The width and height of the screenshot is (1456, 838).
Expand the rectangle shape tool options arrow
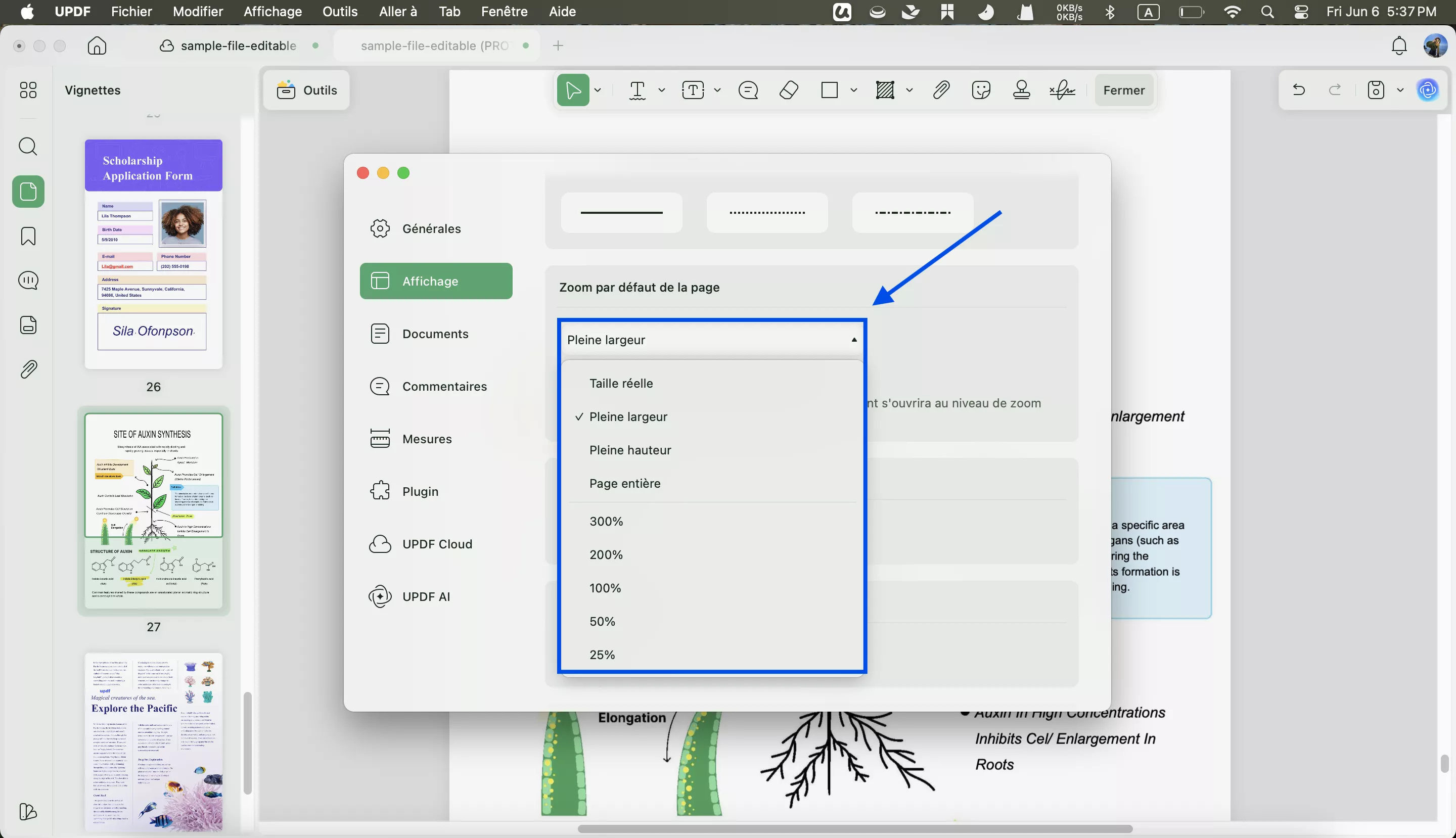(x=854, y=90)
